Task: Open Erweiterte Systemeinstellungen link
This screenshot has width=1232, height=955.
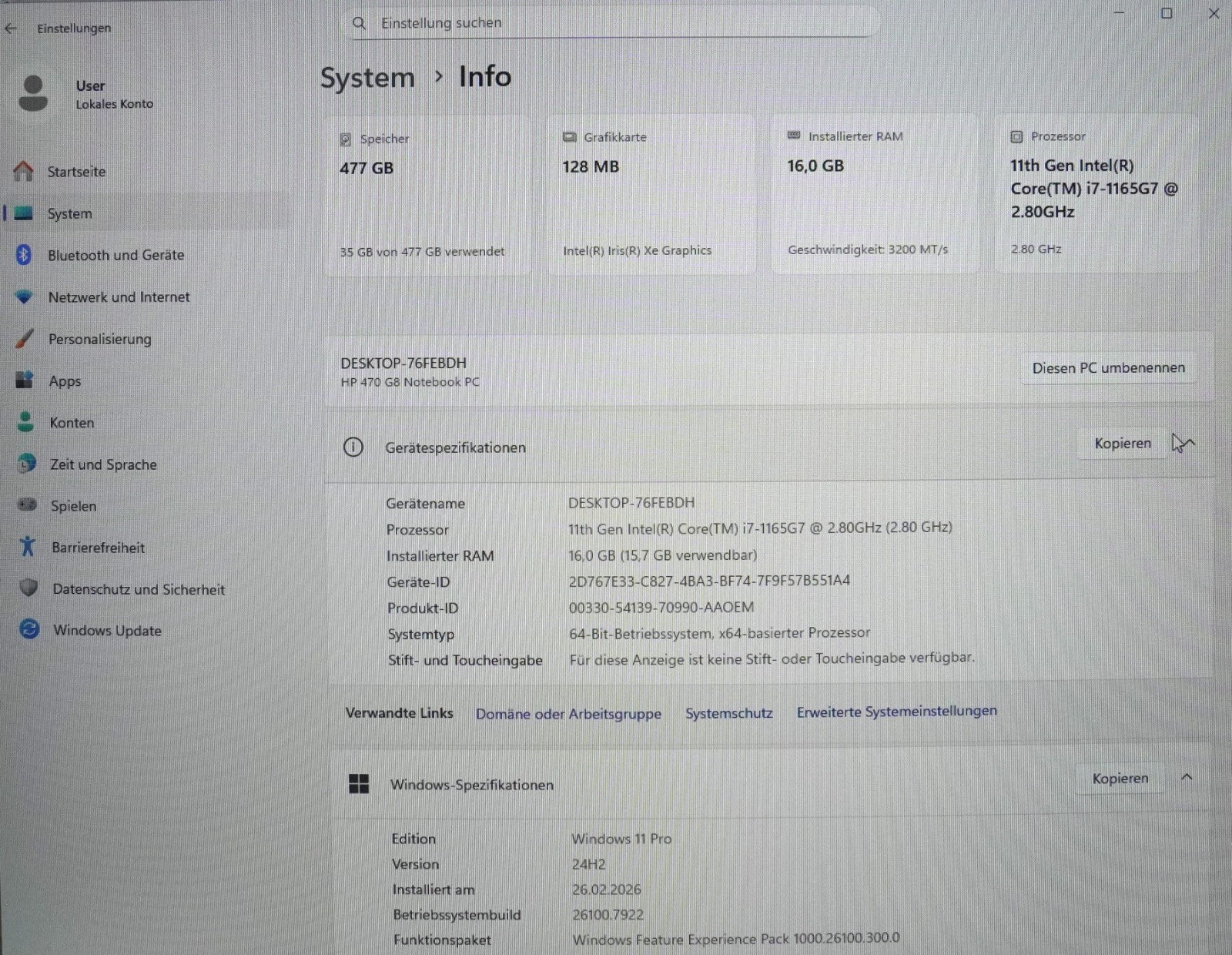Action: point(896,712)
